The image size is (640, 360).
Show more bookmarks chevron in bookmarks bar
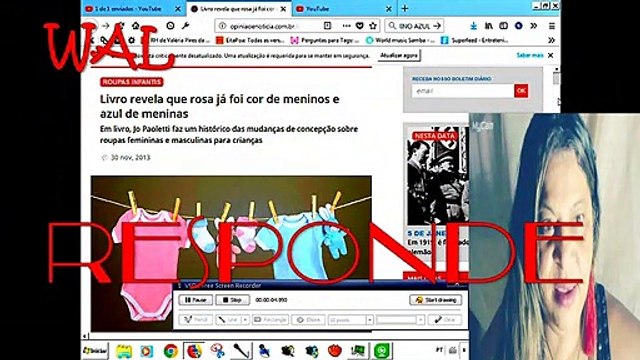551,40
